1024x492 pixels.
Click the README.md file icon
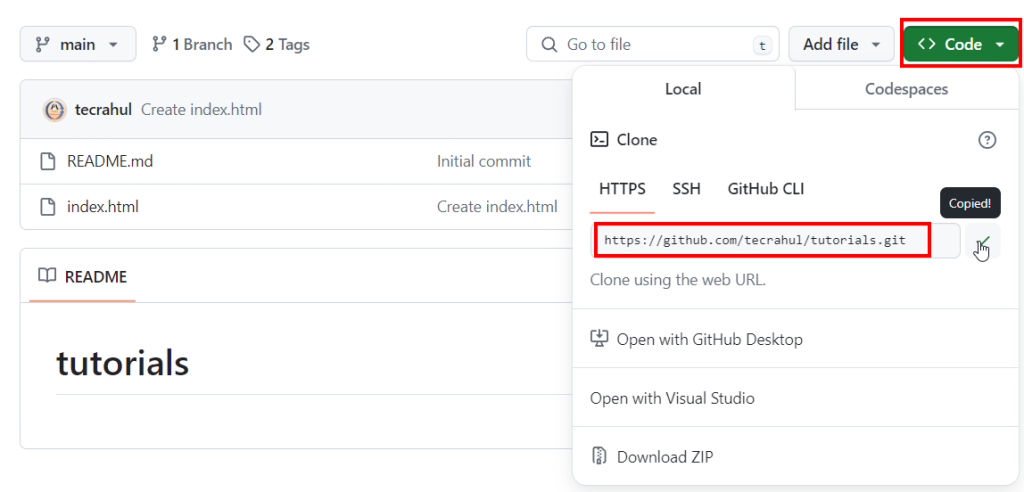coord(47,161)
